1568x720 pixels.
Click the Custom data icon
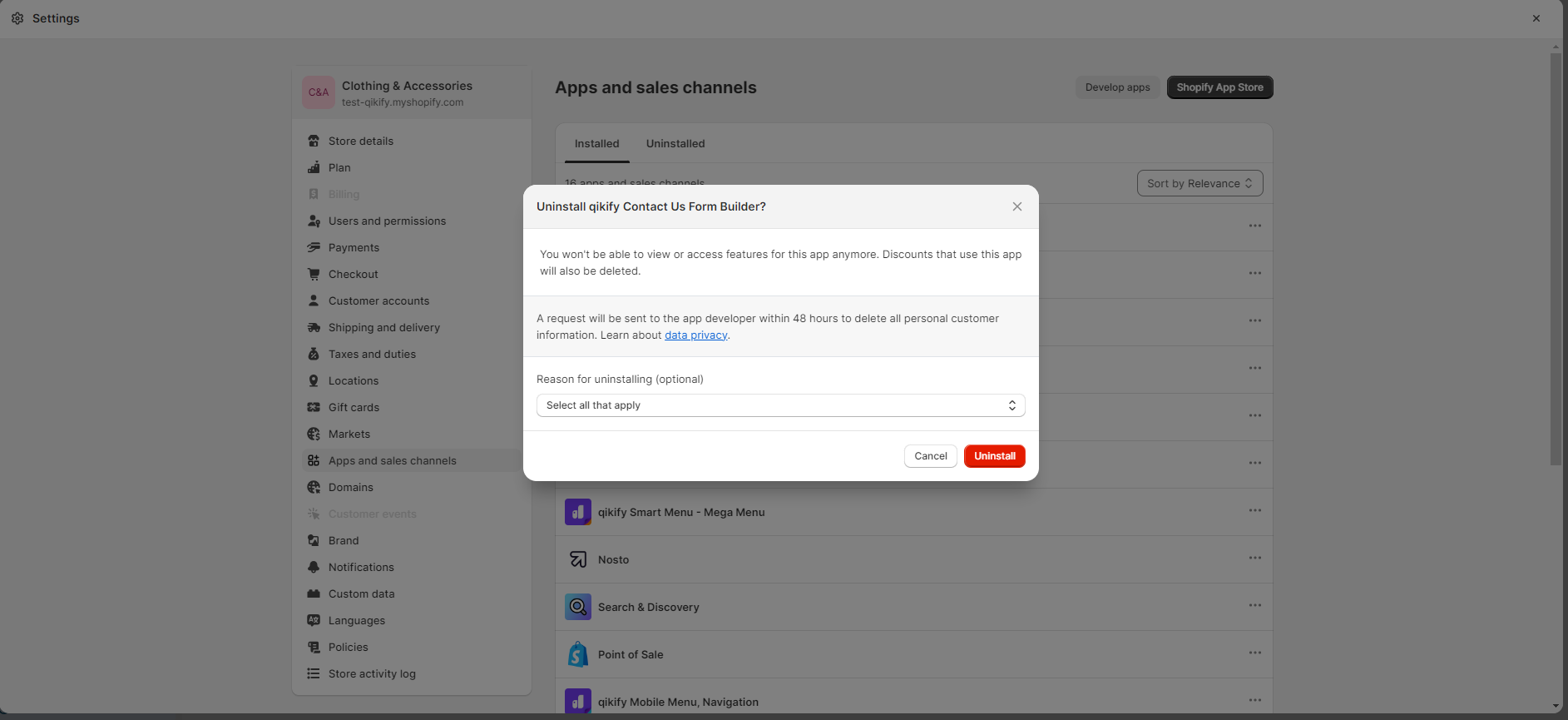(x=314, y=593)
